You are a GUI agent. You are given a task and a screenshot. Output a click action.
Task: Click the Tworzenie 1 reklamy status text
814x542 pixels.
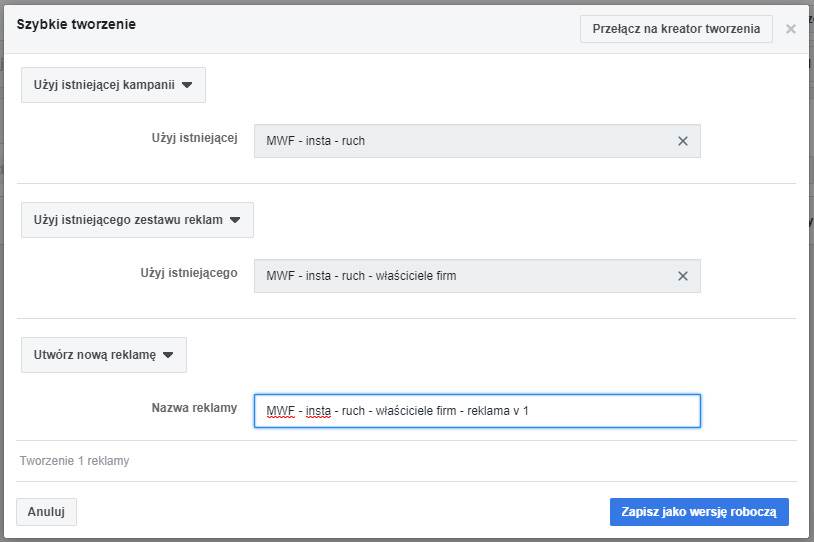74,461
